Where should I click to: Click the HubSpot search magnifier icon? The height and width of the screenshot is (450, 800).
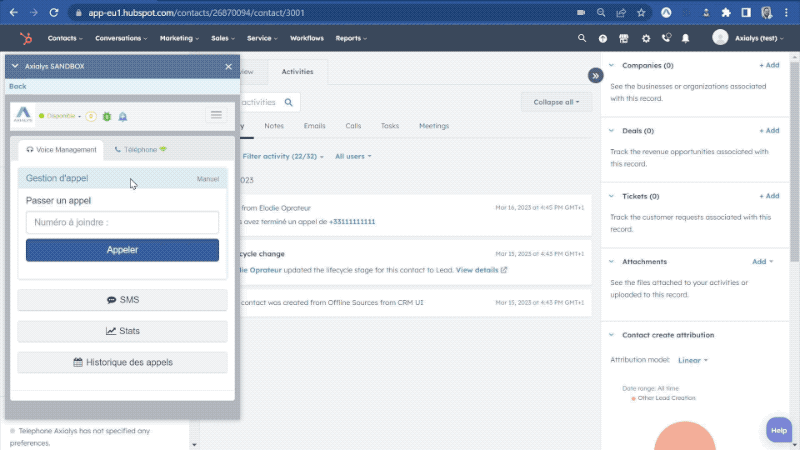pyautogui.click(x=582, y=38)
